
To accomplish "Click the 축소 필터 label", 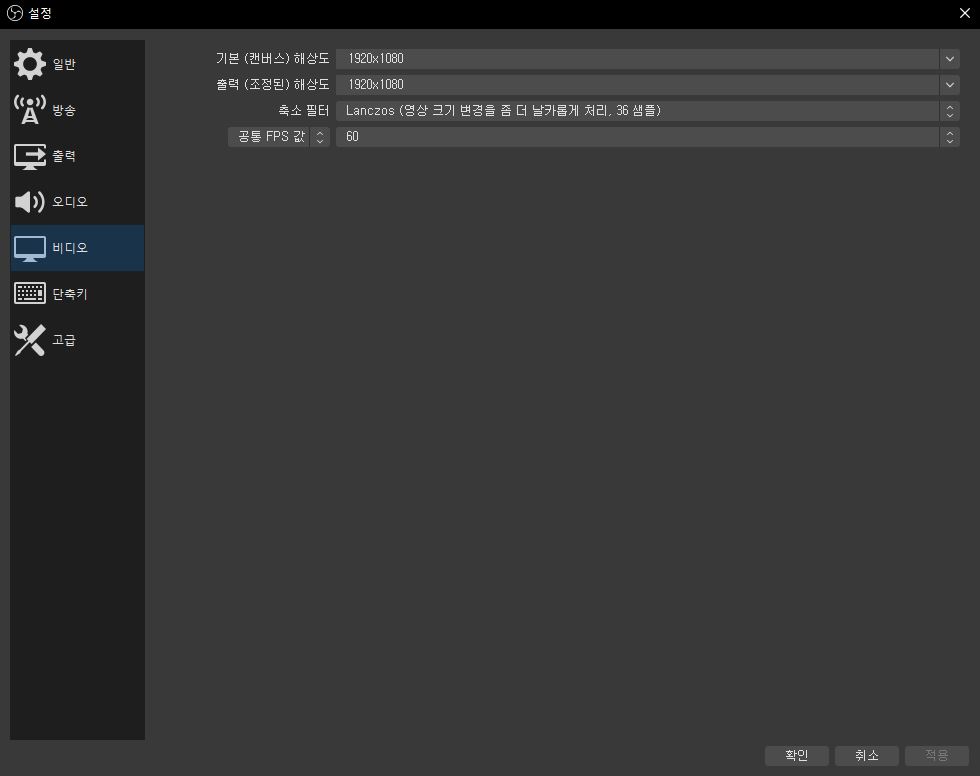I will [304, 111].
